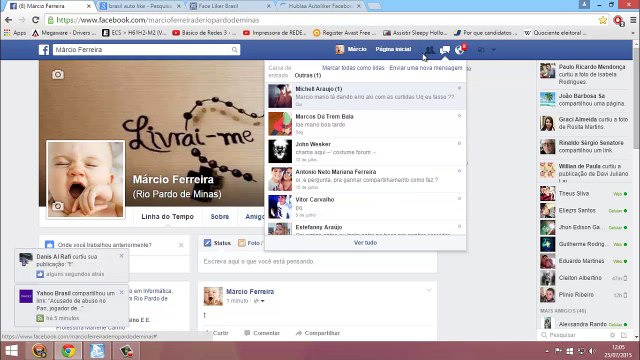This screenshot has height=360, width=640.
Task: Click taskbar volume speaker icon
Action: [592, 351]
